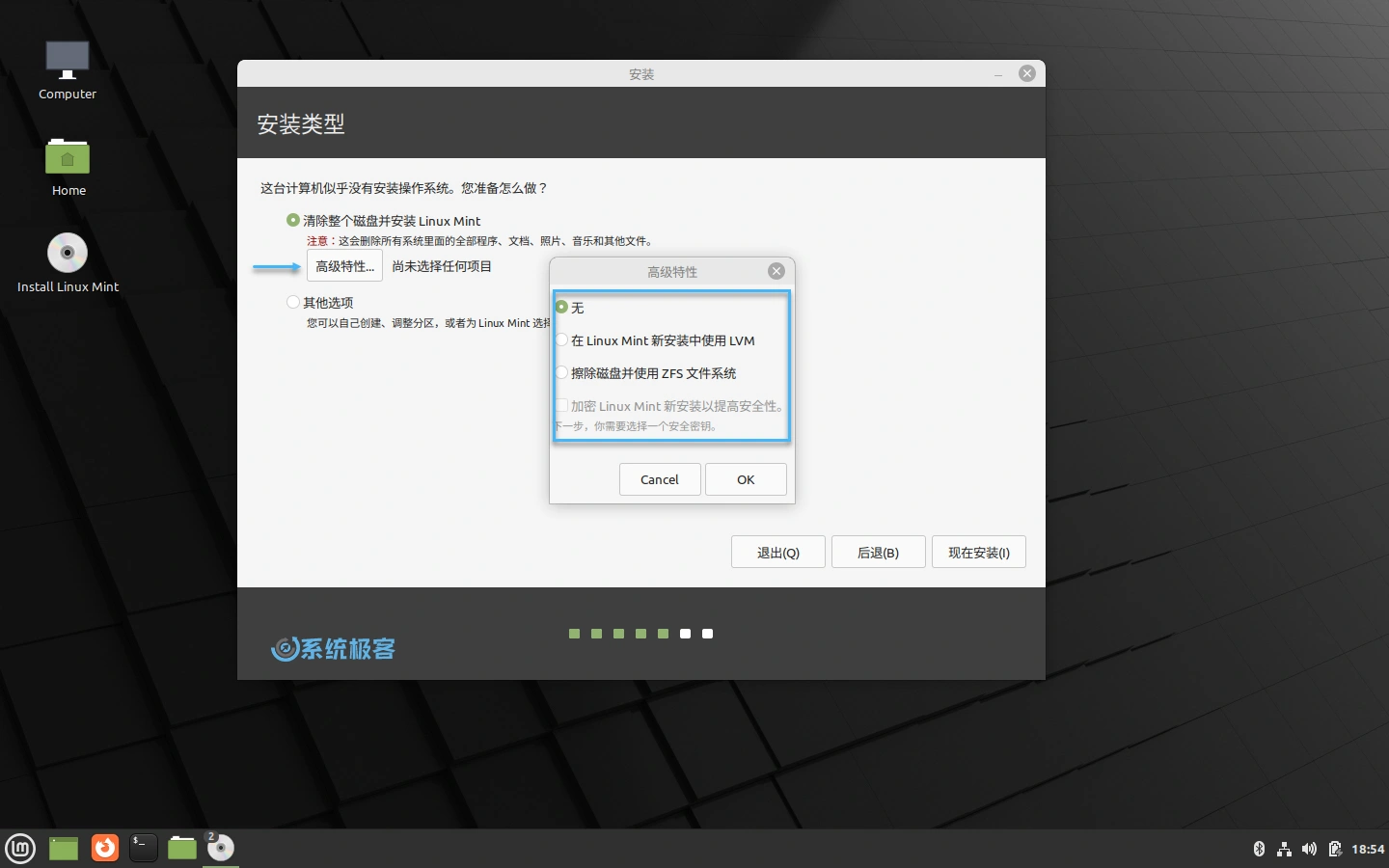Screen dimensions: 1389x868
Task: Click Cancel in the 高级特性 dialog
Action: tap(660, 479)
